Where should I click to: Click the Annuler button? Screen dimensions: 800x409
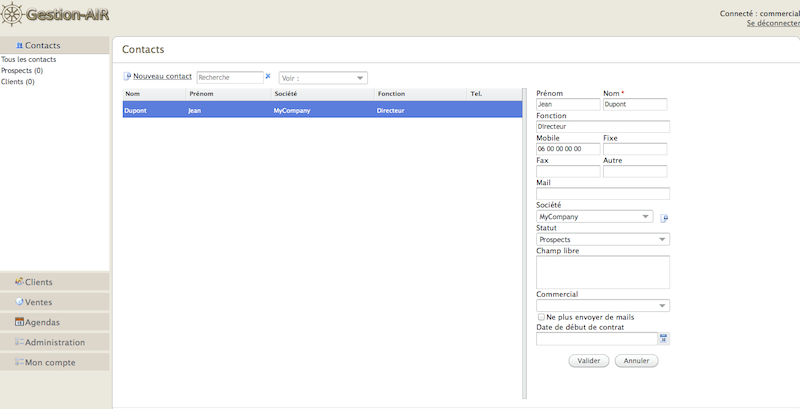pyautogui.click(x=636, y=361)
